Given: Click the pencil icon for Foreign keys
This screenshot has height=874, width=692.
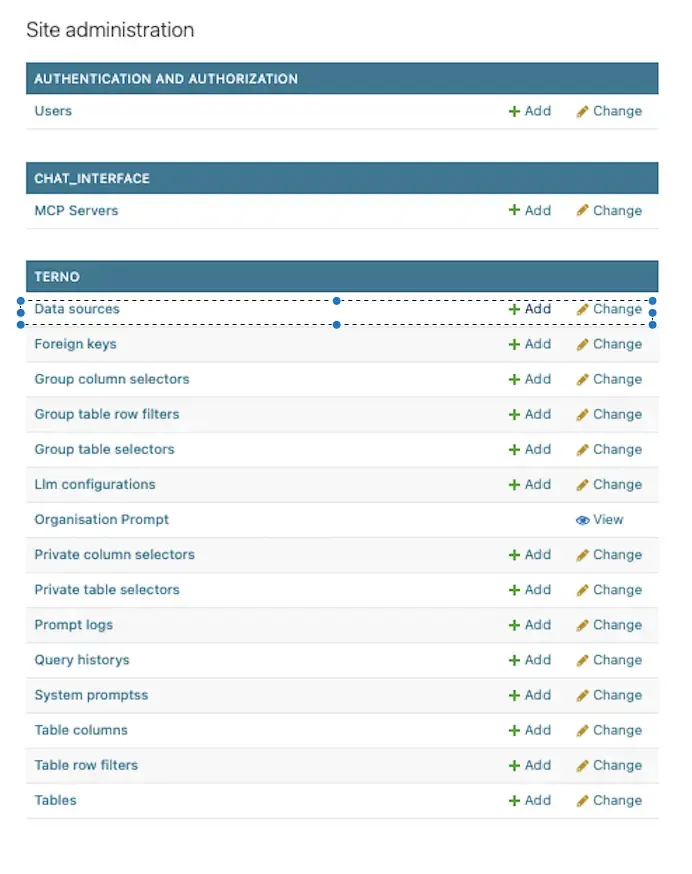Looking at the screenshot, I should (582, 345).
